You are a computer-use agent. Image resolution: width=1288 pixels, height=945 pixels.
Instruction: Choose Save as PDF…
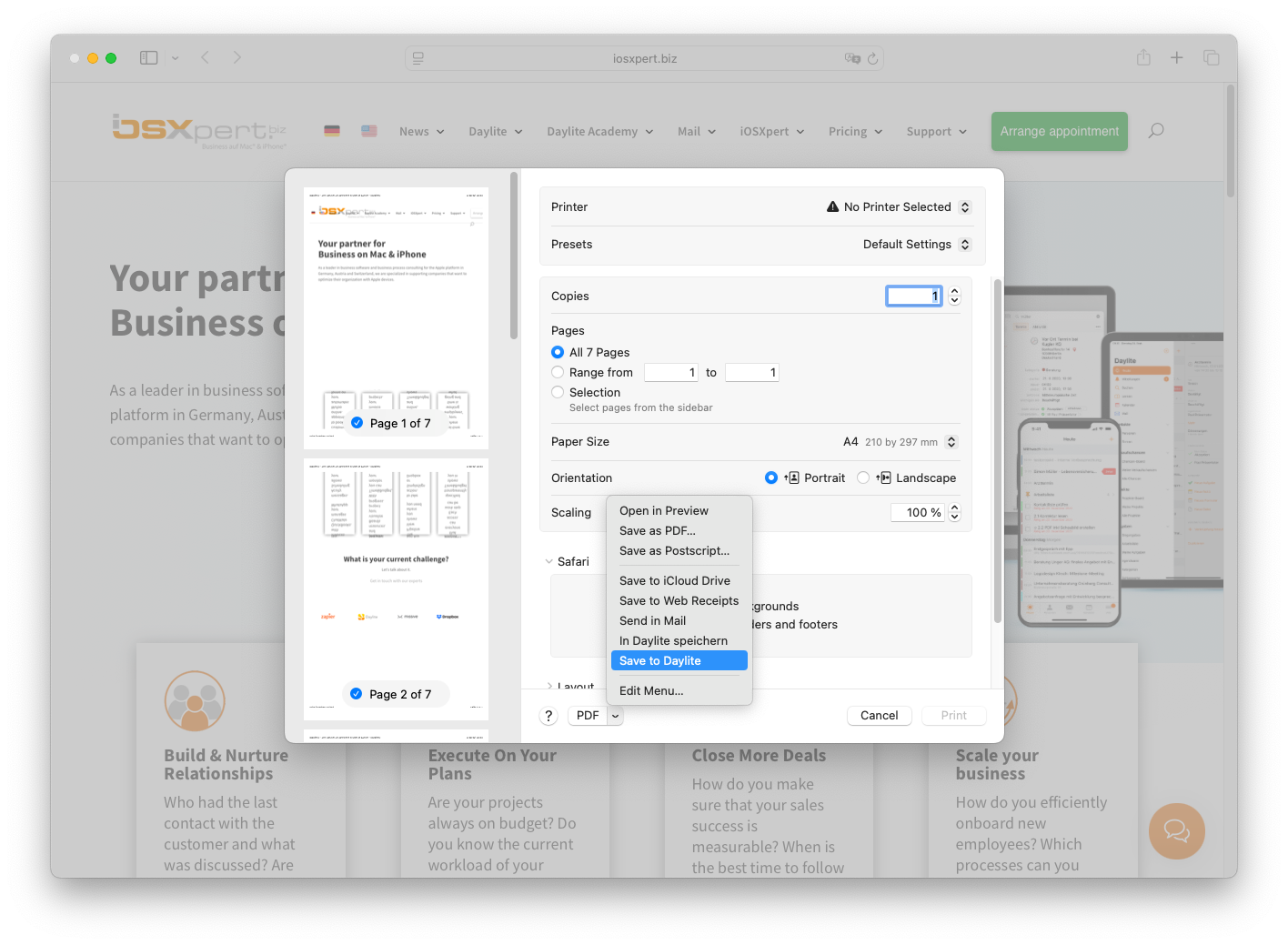click(679, 531)
